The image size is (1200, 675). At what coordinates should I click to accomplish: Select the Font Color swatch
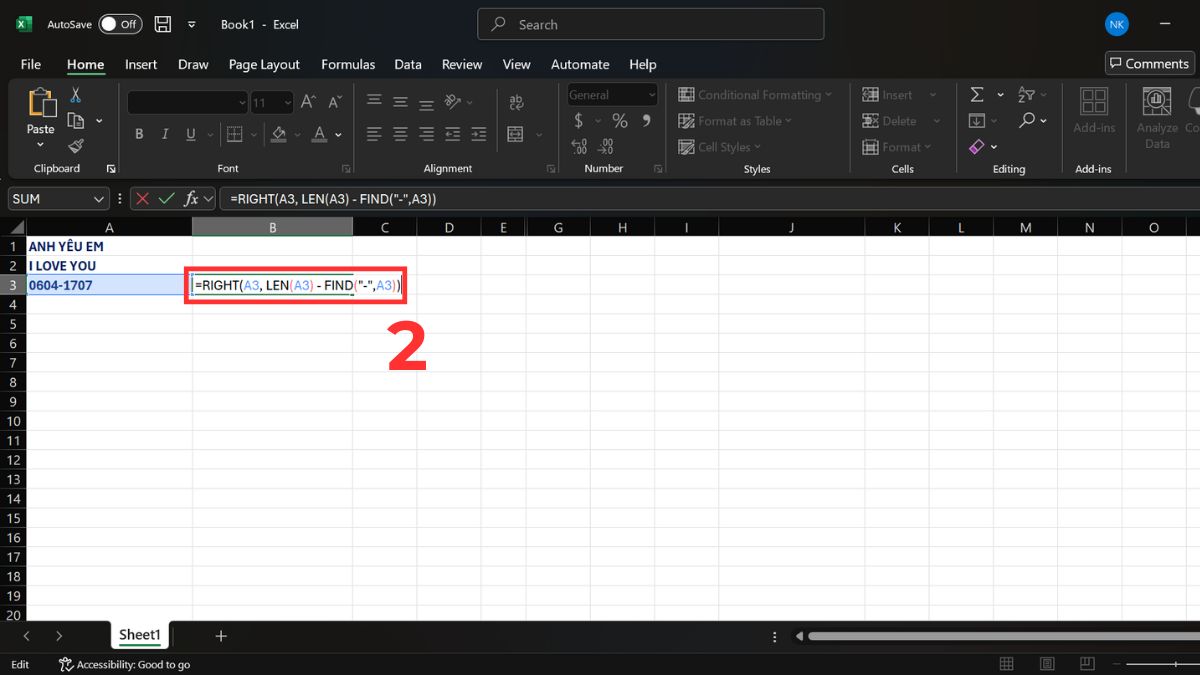(318, 134)
